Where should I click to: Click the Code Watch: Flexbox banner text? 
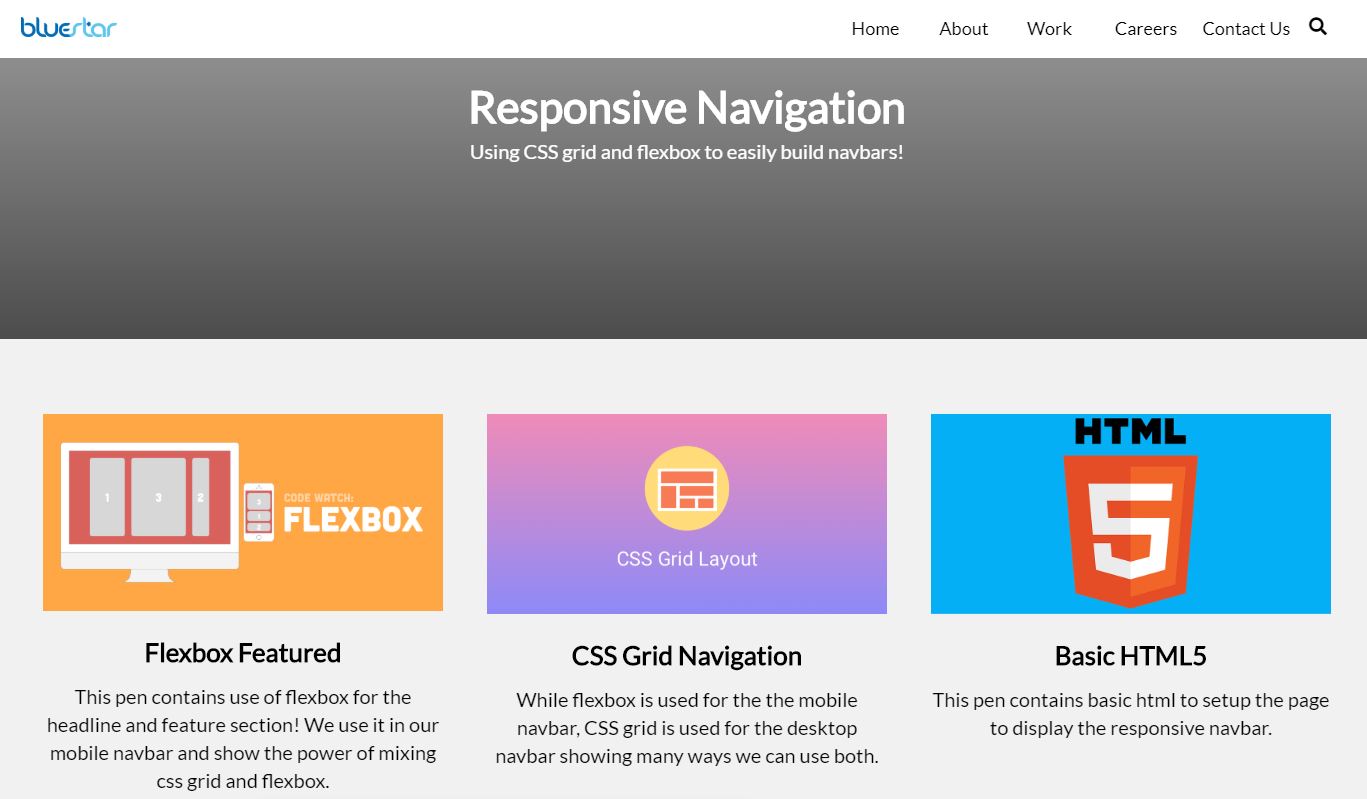[350, 512]
